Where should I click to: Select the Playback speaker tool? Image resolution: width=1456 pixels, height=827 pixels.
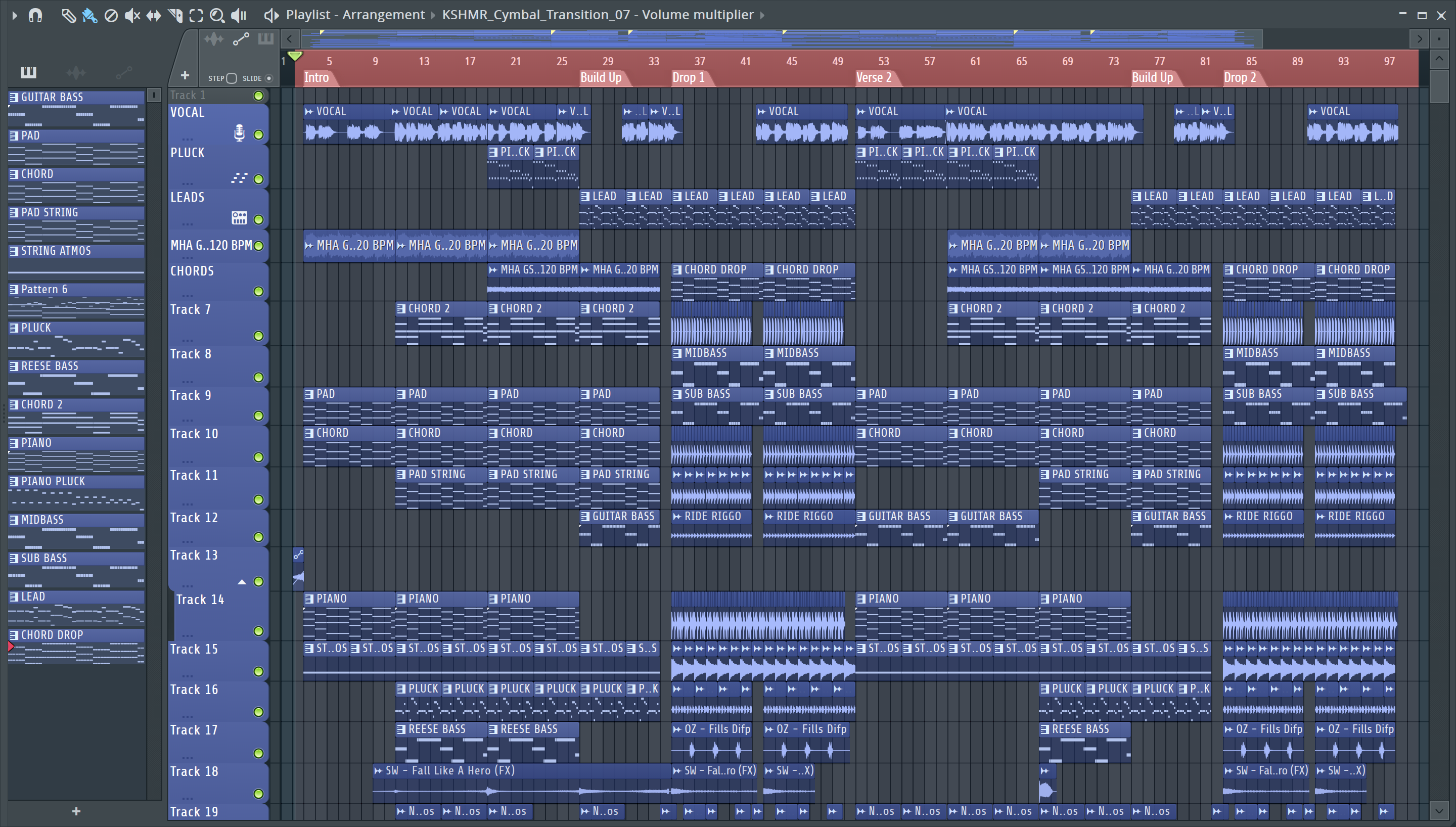tap(239, 15)
